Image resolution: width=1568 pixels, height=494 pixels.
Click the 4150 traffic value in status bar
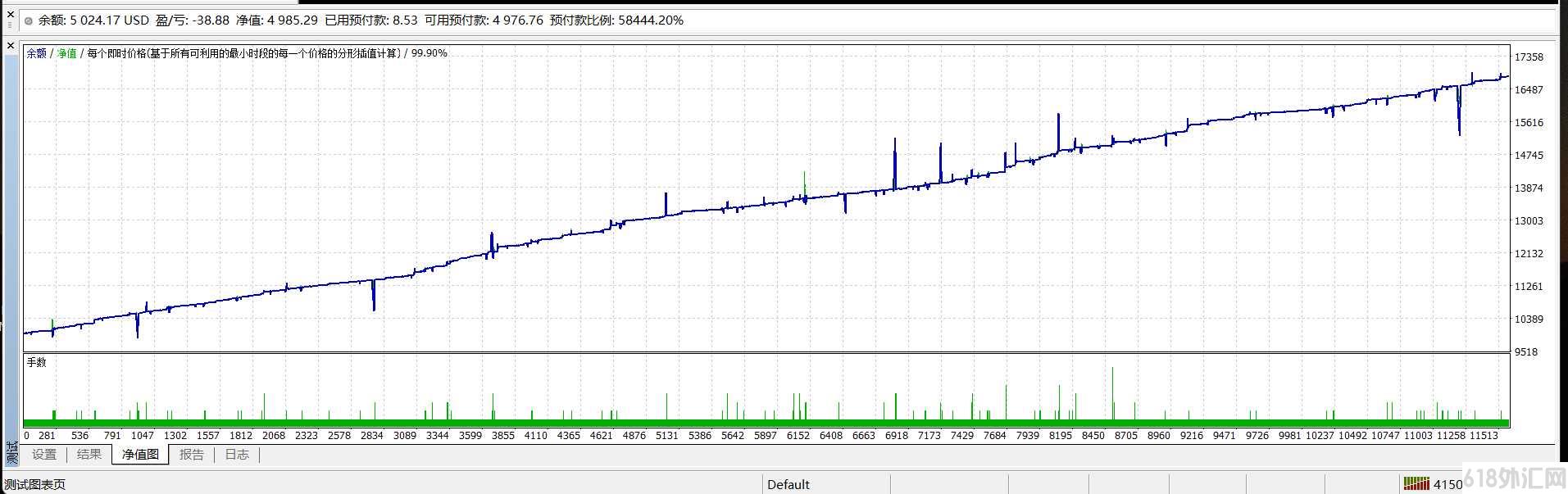tap(1448, 484)
